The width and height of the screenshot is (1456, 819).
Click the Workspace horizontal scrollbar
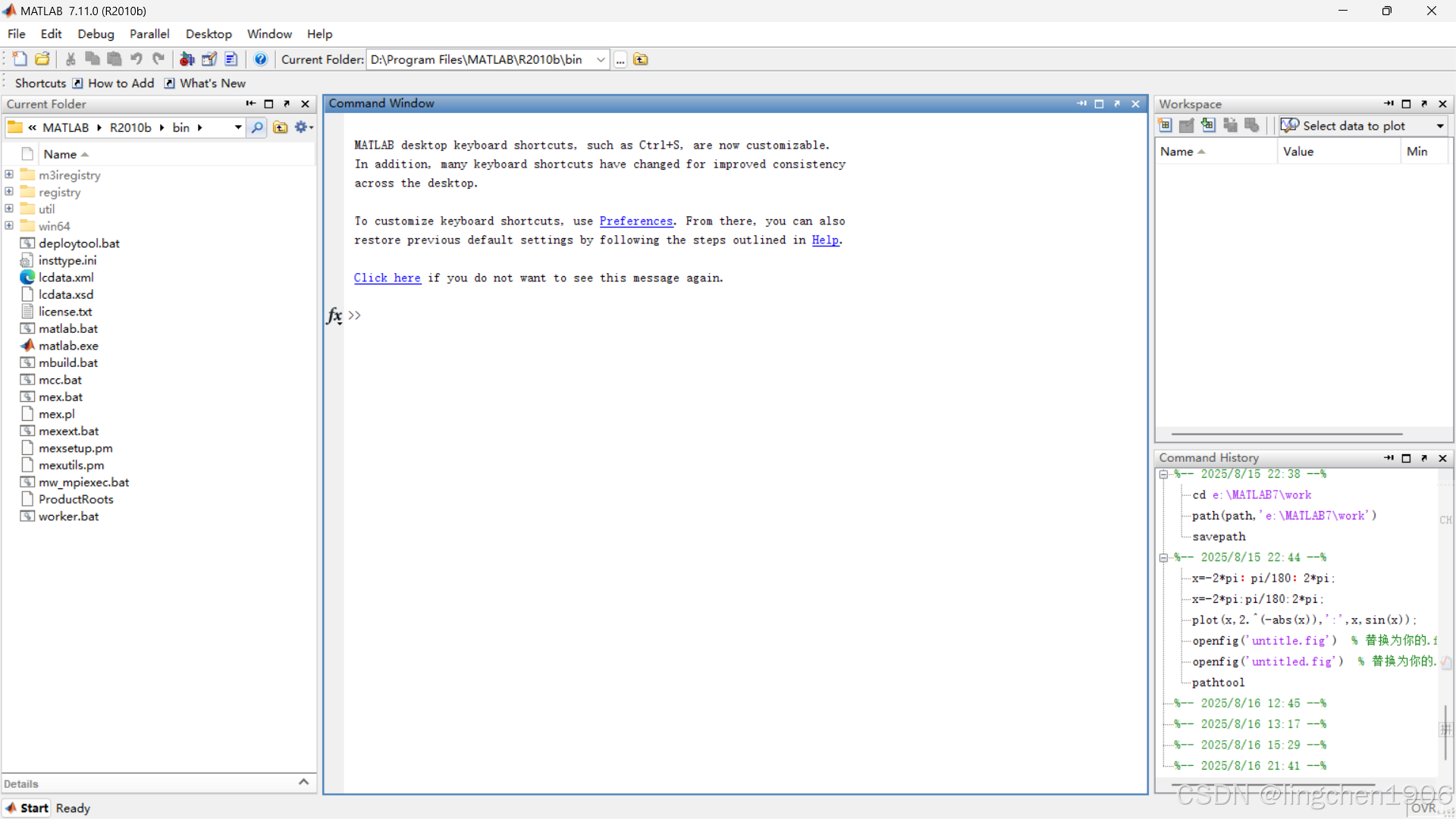coord(1287,435)
